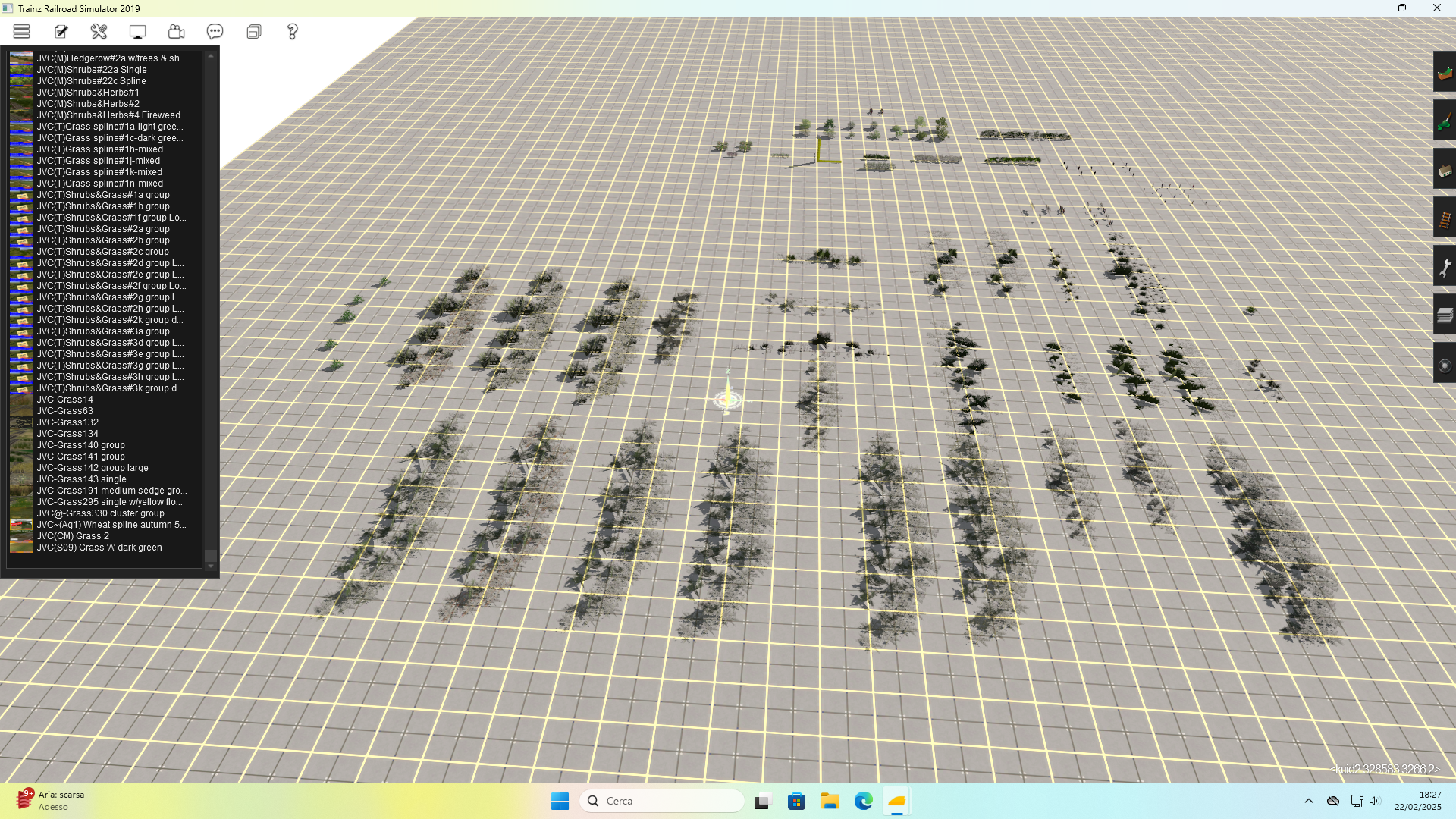Select JVC(T)Grass spline#1j-mixed
Viewport: 1456px width, 819px height.
[99, 161]
